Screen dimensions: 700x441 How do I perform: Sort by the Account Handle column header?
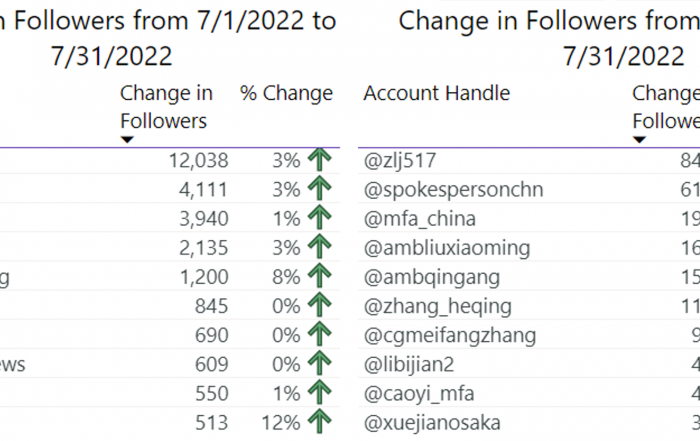pyautogui.click(x=437, y=93)
